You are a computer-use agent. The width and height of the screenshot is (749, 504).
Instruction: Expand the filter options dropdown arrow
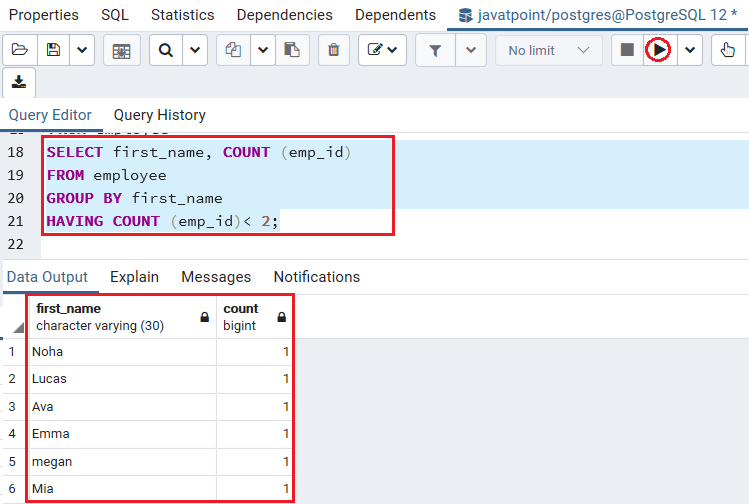pyautogui.click(x=471, y=50)
